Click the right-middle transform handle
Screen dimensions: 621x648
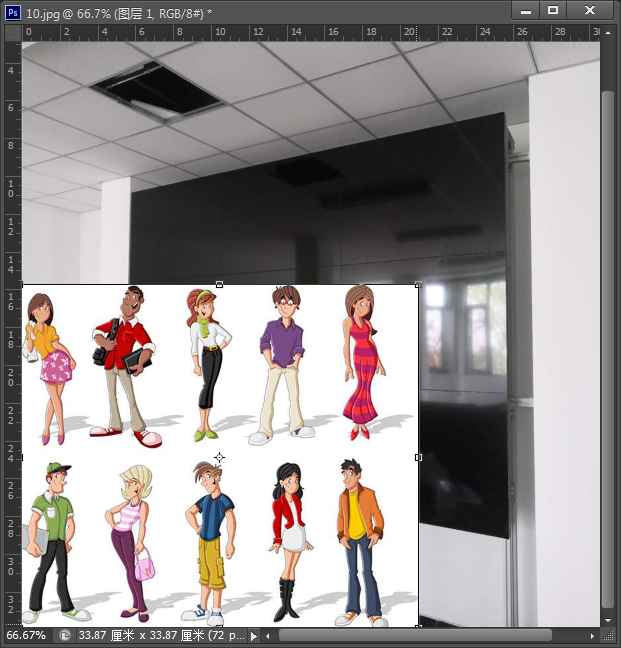tap(418, 457)
